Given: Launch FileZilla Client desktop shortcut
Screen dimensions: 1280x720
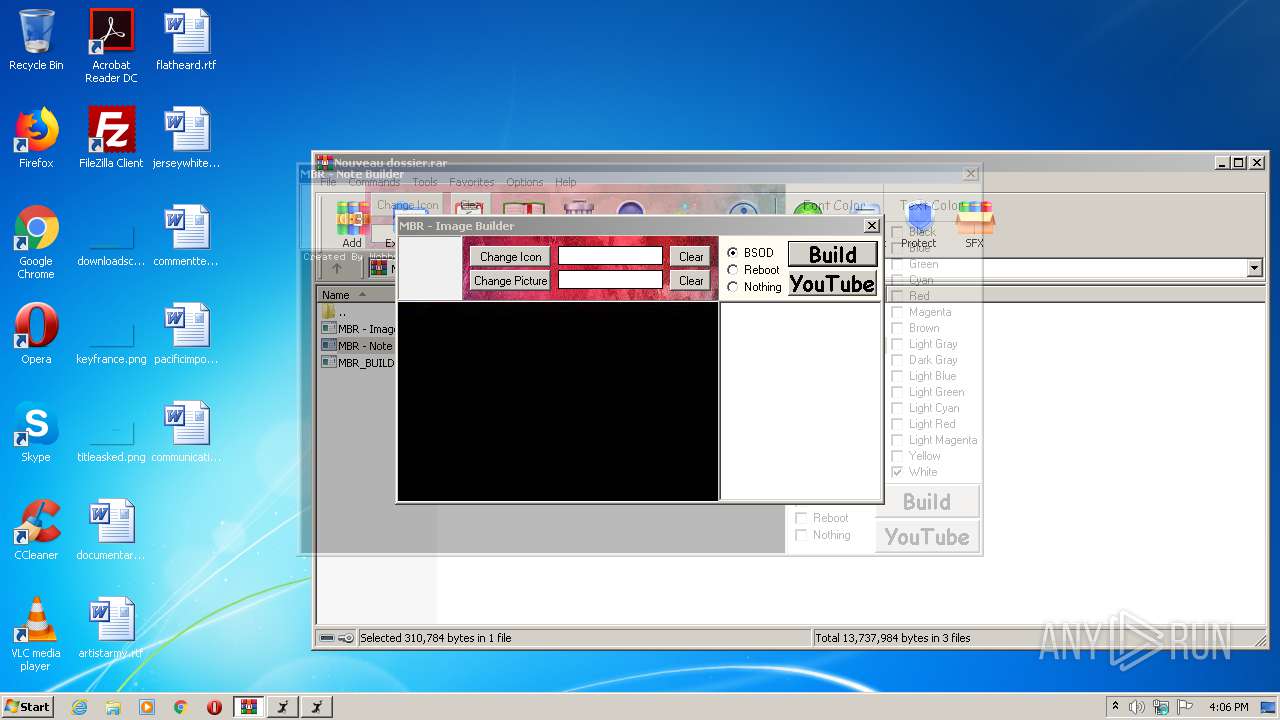Looking at the screenshot, I should pyautogui.click(x=111, y=138).
